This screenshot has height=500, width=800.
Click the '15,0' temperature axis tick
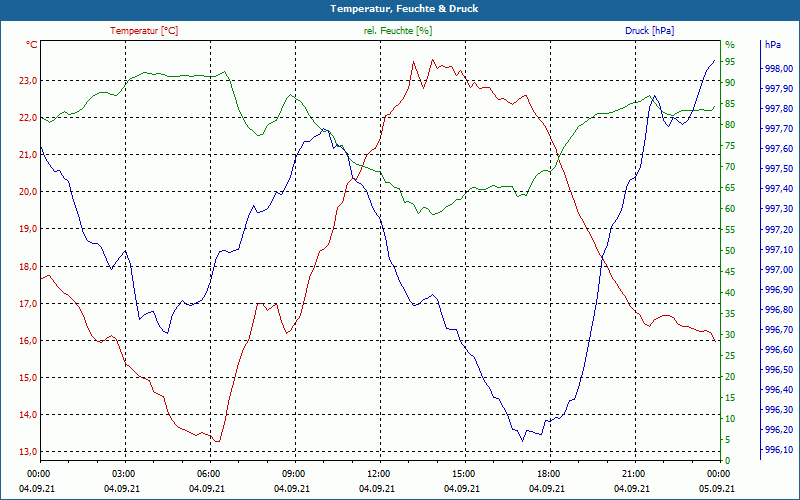tap(28, 378)
